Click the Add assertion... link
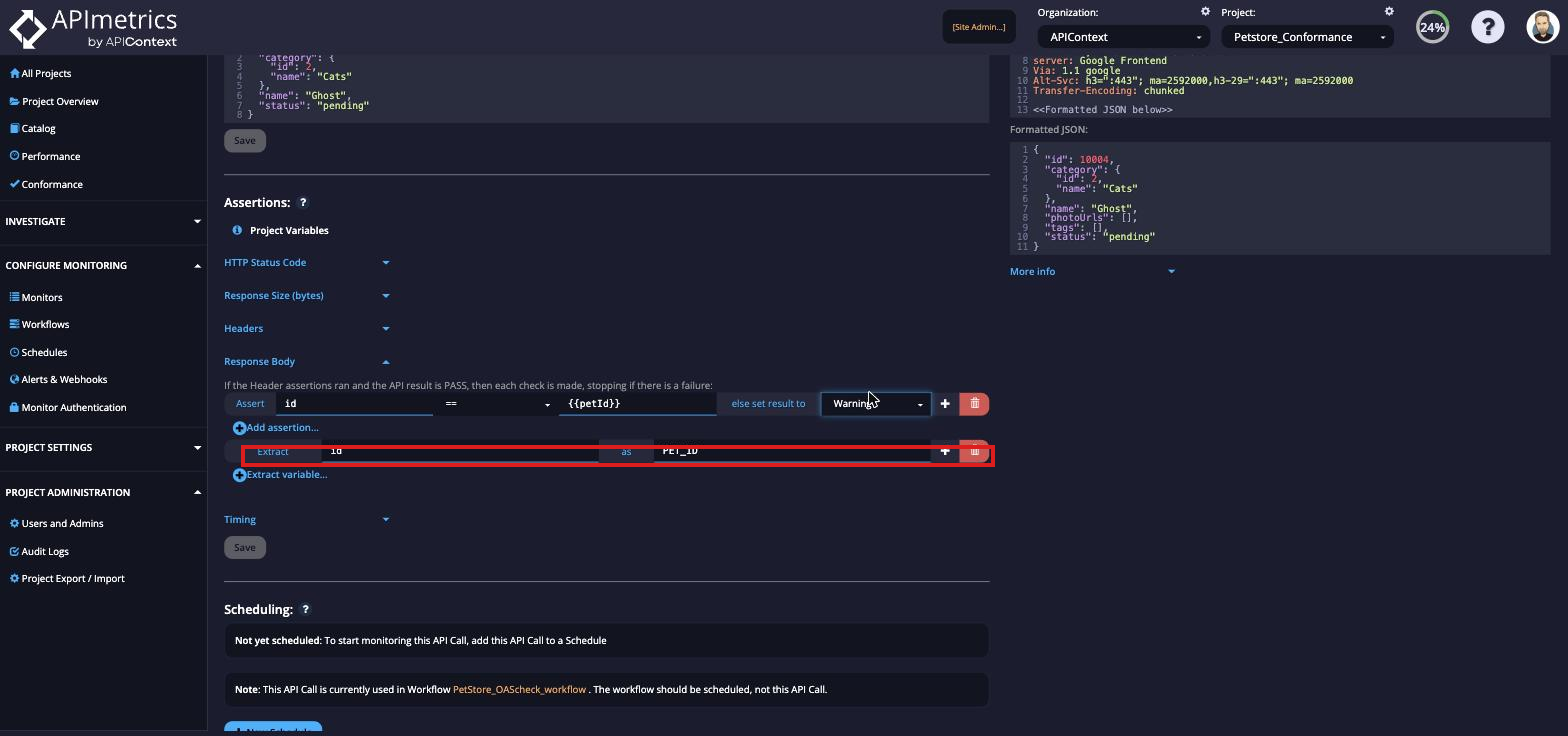Image resolution: width=1568 pixels, height=736 pixels. coord(282,428)
